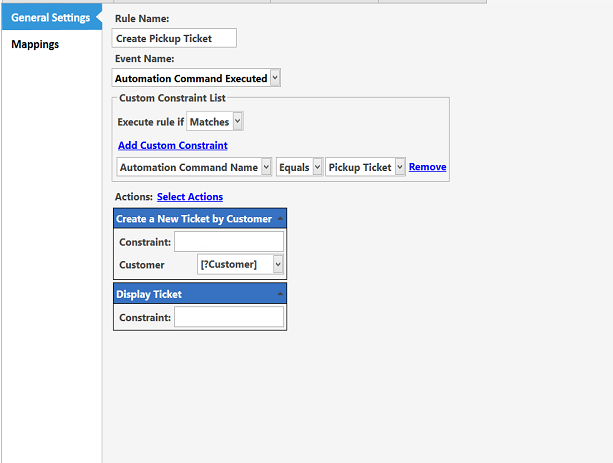Click the Select Actions link

click(190, 197)
